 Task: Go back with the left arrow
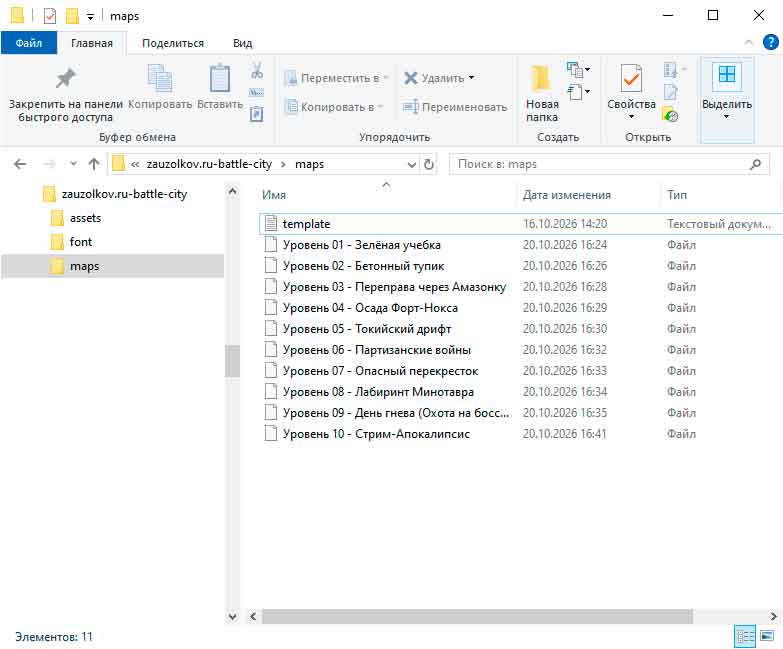coord(20,164)
